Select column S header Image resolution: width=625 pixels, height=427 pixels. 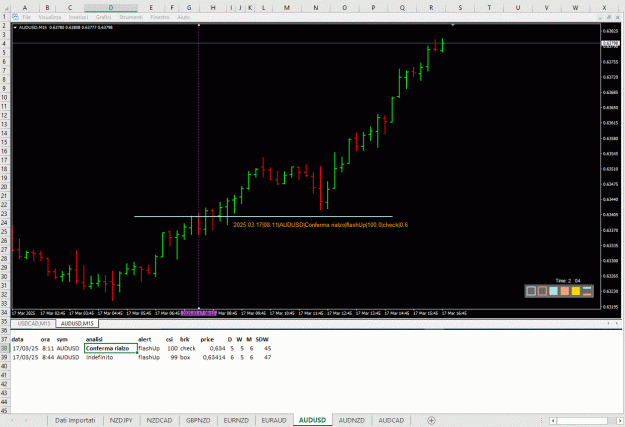coord(460,8)
